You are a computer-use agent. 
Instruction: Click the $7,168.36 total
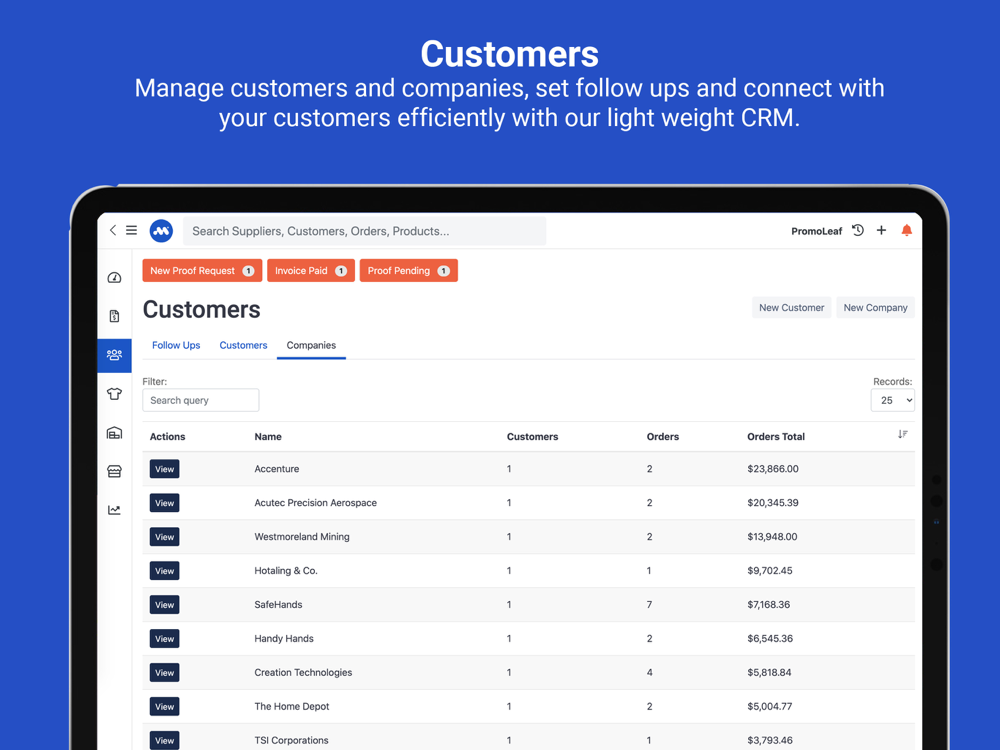(768, 605)
